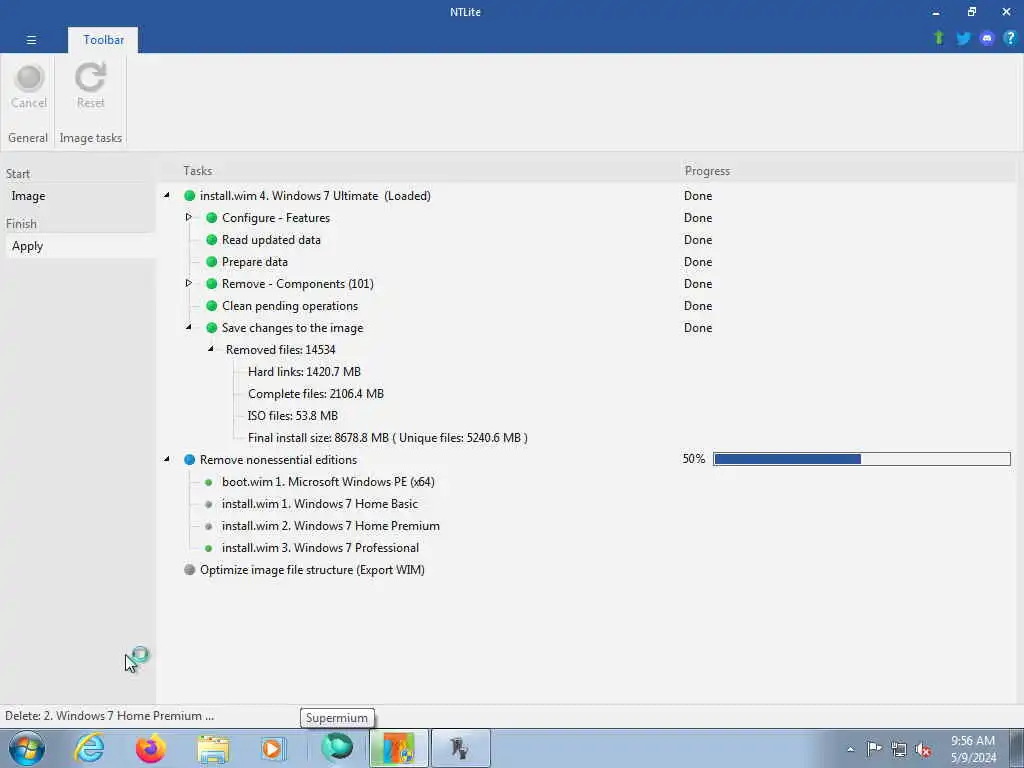This screenshot has width=1024, height=768.
Task: Click green status icon of Configure - Features
Action: [212, 217]
